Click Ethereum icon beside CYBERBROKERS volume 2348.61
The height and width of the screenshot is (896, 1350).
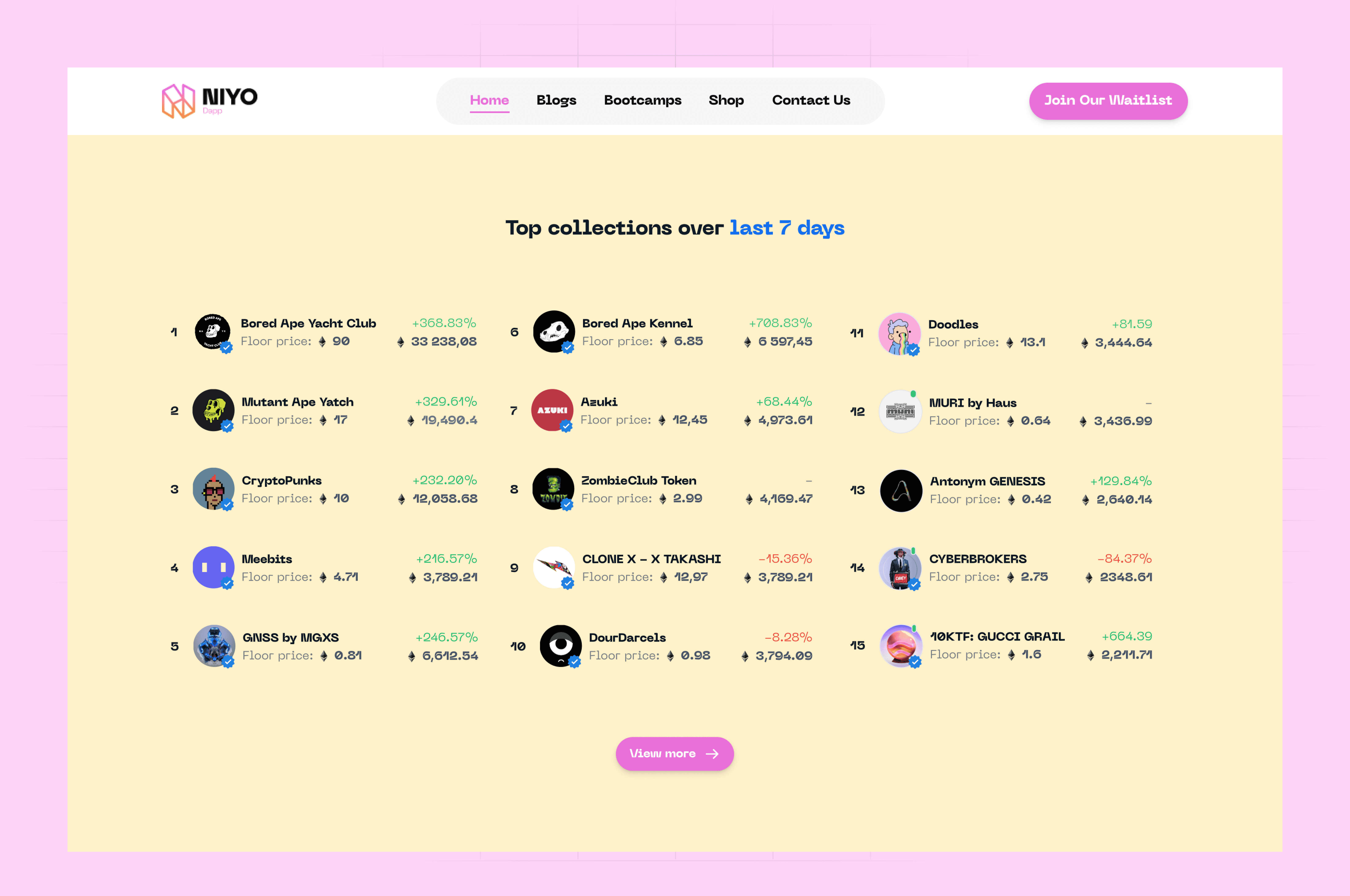pyautogui.click(x=1088, y=578)
